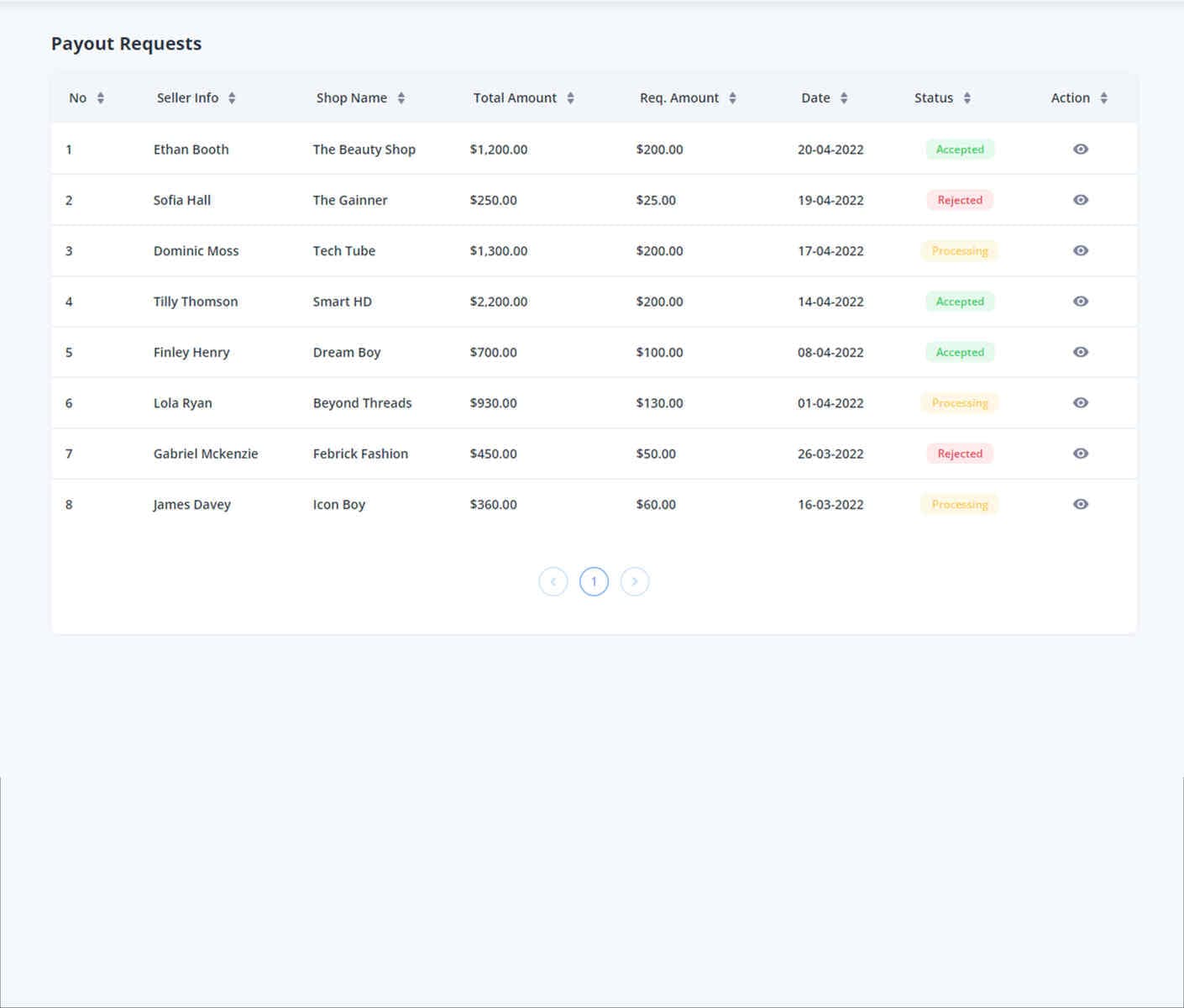1184x1008 pixels.
Task: Click the eye icon beside Febrick Fashion
Action: click(1081, 454)
